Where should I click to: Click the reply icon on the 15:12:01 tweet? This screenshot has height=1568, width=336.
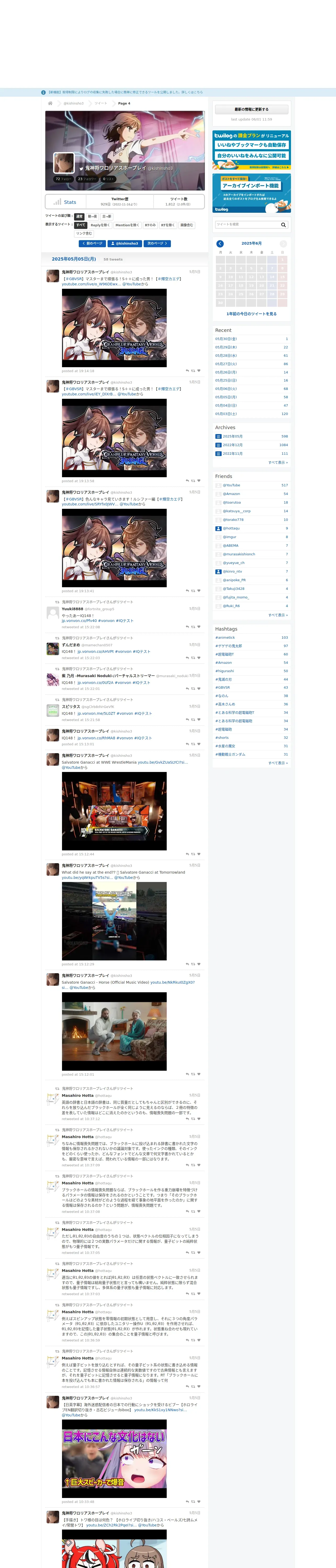click(187, 1074)
